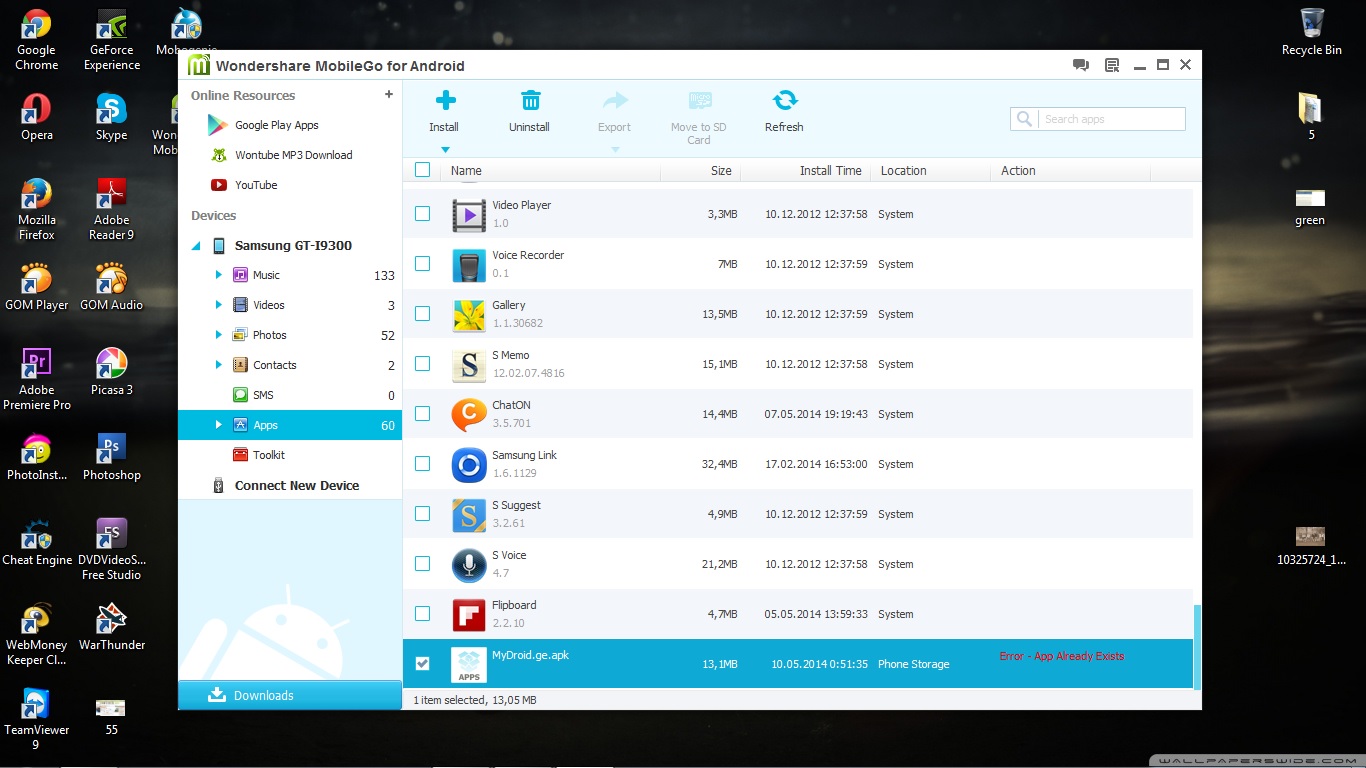The image size is (1366, 768).
Task: Open Mozilla Firefox desktop shortcut
Action: pos(36,210)
